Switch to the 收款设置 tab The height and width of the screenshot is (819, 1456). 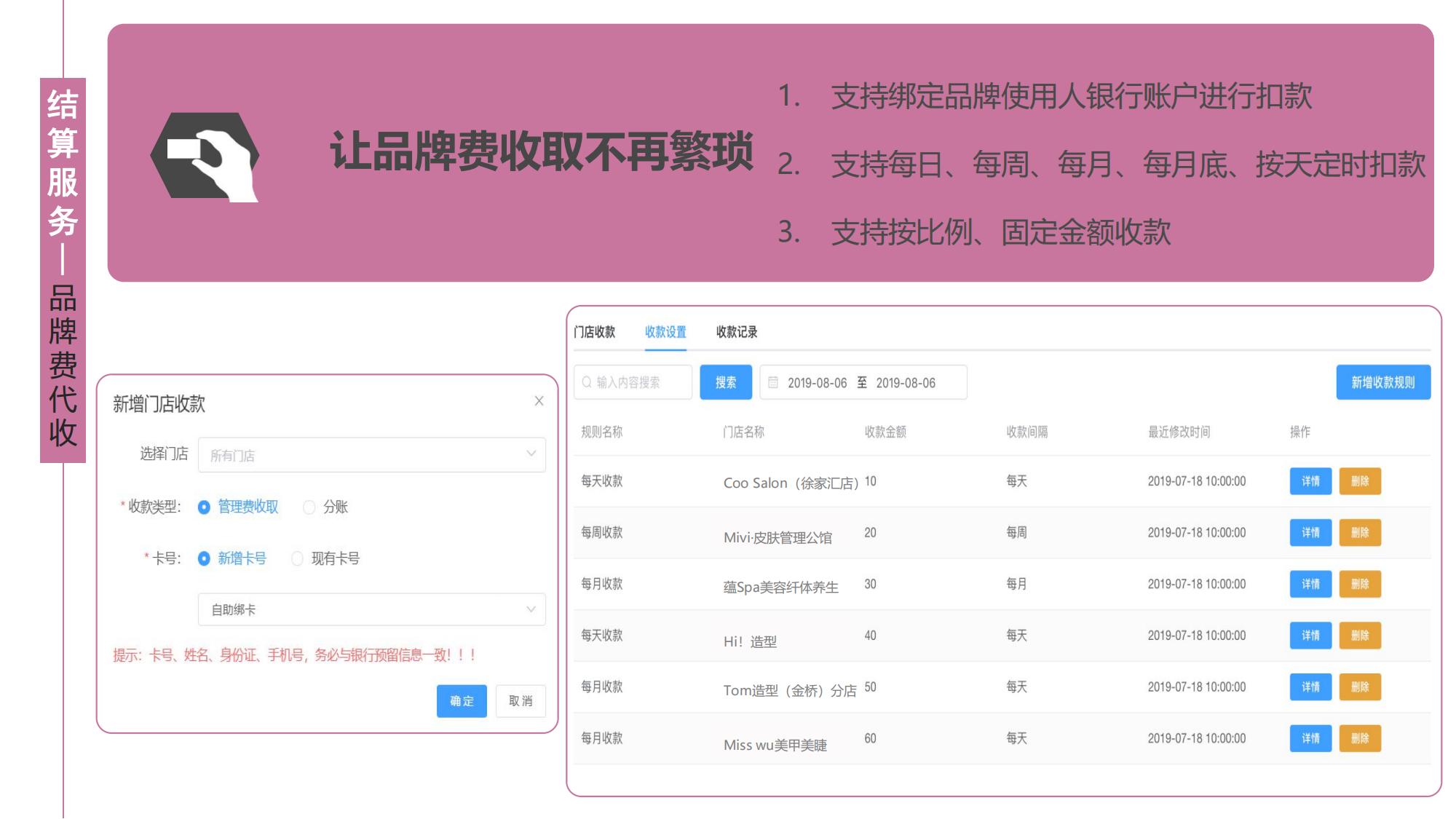tap(665, 332)
